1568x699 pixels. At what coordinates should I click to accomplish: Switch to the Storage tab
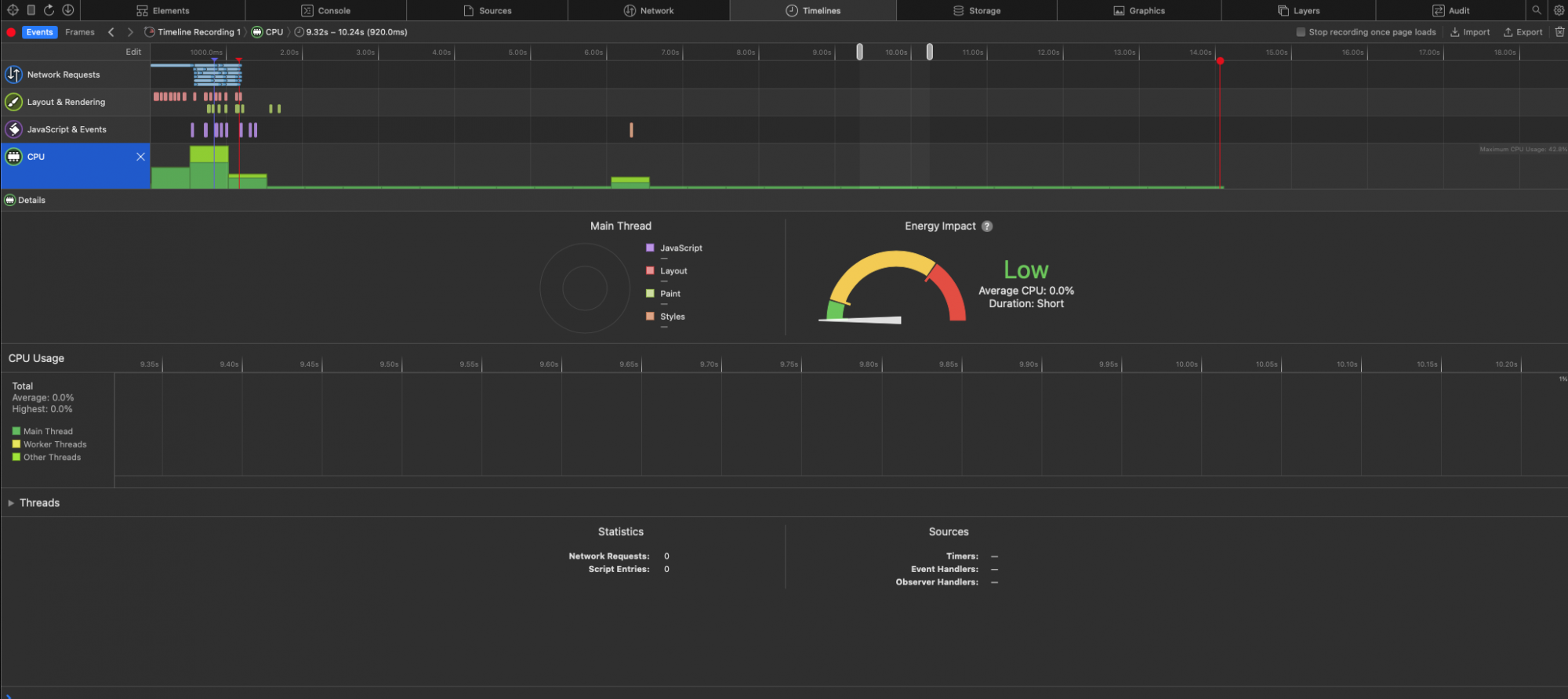977,10
